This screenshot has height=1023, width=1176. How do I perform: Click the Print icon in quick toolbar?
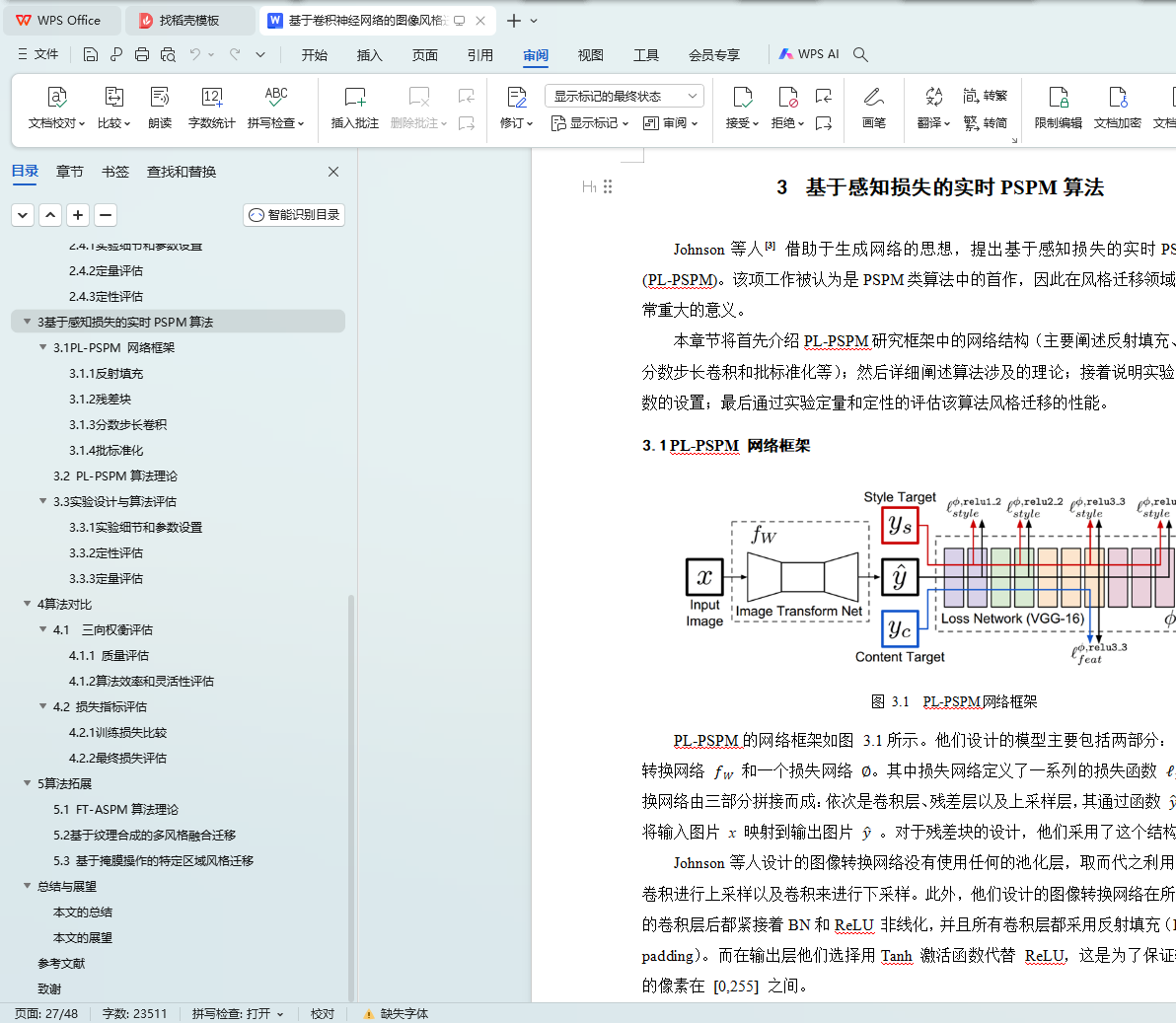[x=142, y=54]
